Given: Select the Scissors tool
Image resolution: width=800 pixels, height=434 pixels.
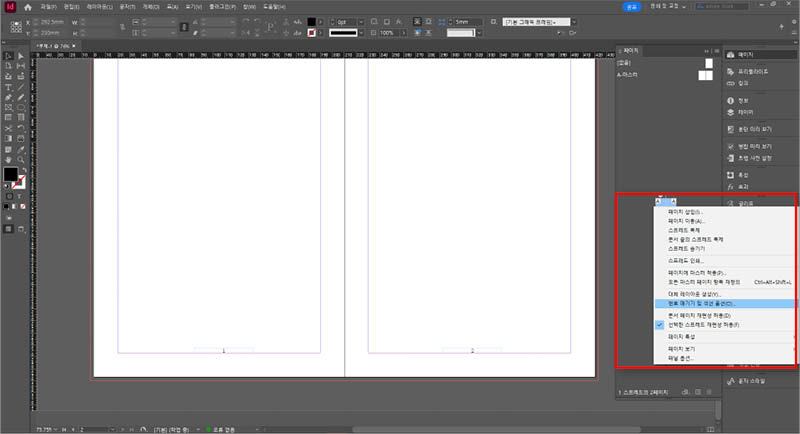Looking at the screenshot, I should 9,128.
